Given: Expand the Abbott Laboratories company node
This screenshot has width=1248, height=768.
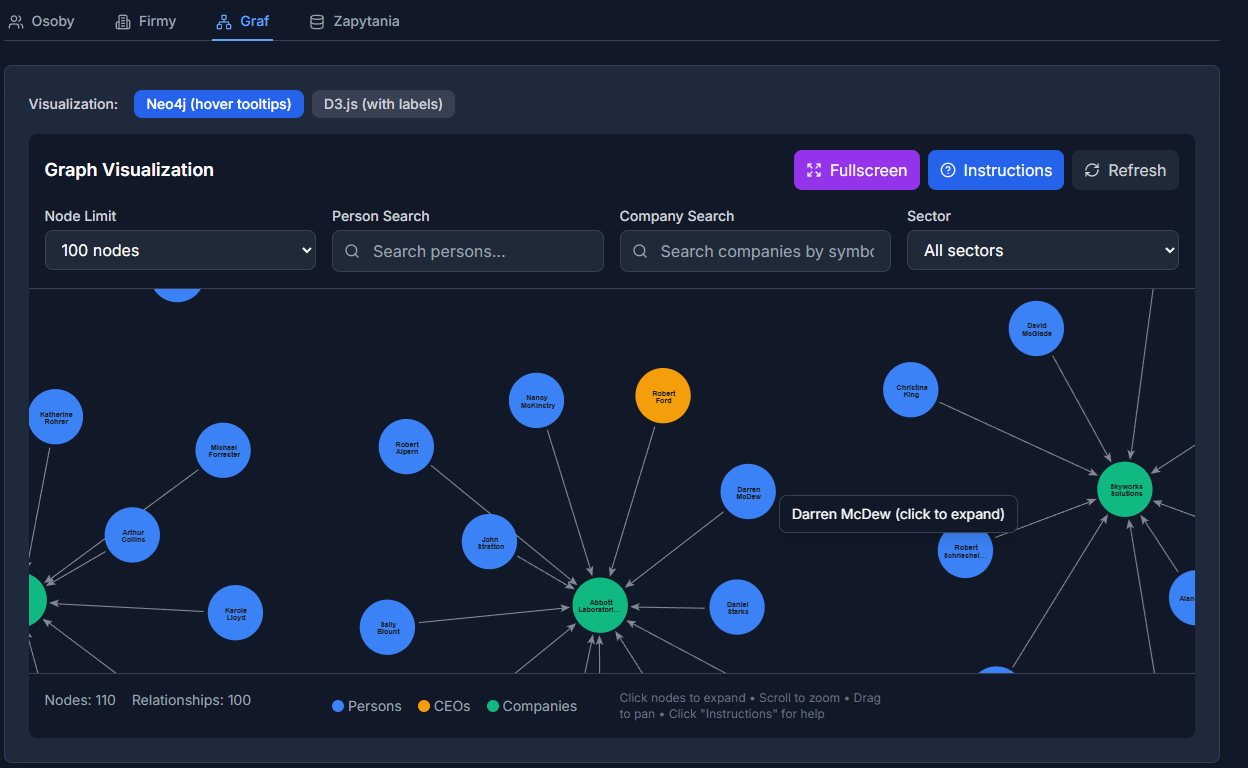Looking at the screenshot, I should (600, 606).
